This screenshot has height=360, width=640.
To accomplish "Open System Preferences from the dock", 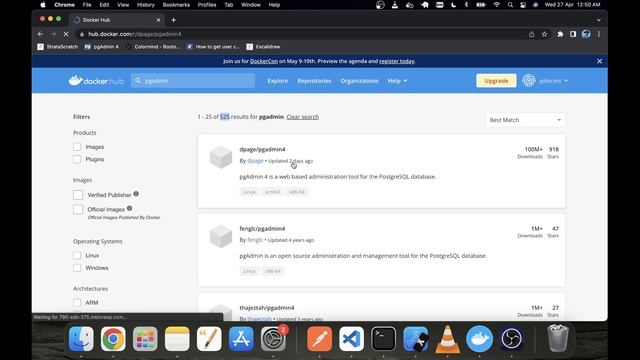I will (x=273, y=339).
